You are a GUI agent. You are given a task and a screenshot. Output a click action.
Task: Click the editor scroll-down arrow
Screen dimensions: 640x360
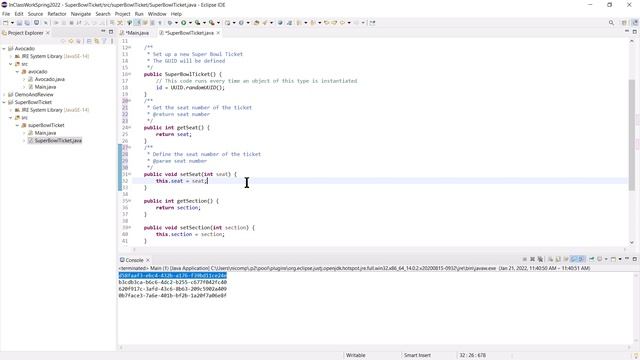point(632,242)
